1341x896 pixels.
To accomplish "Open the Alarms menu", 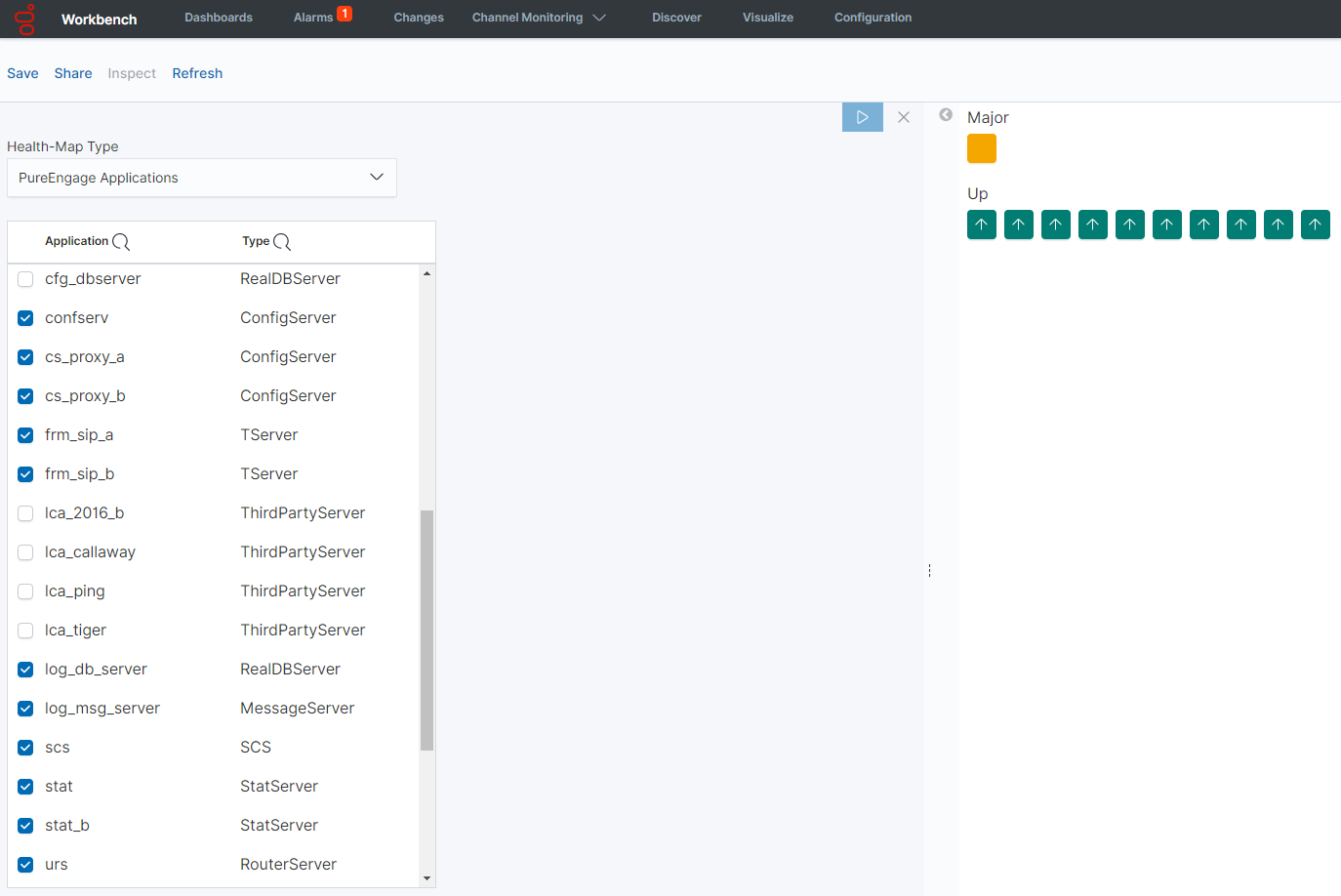I will coord(313,18).
